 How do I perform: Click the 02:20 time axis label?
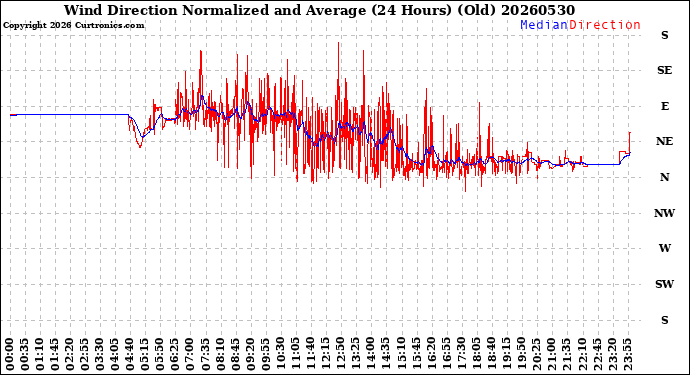70,354
